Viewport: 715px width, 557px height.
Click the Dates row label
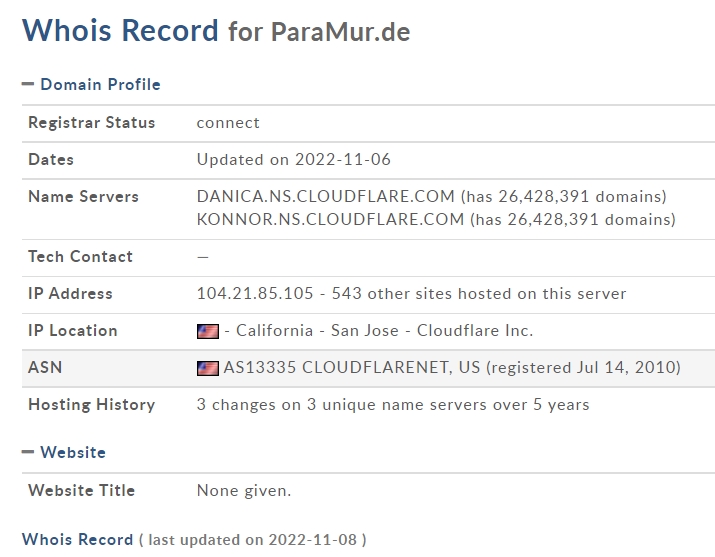point(51,160)
